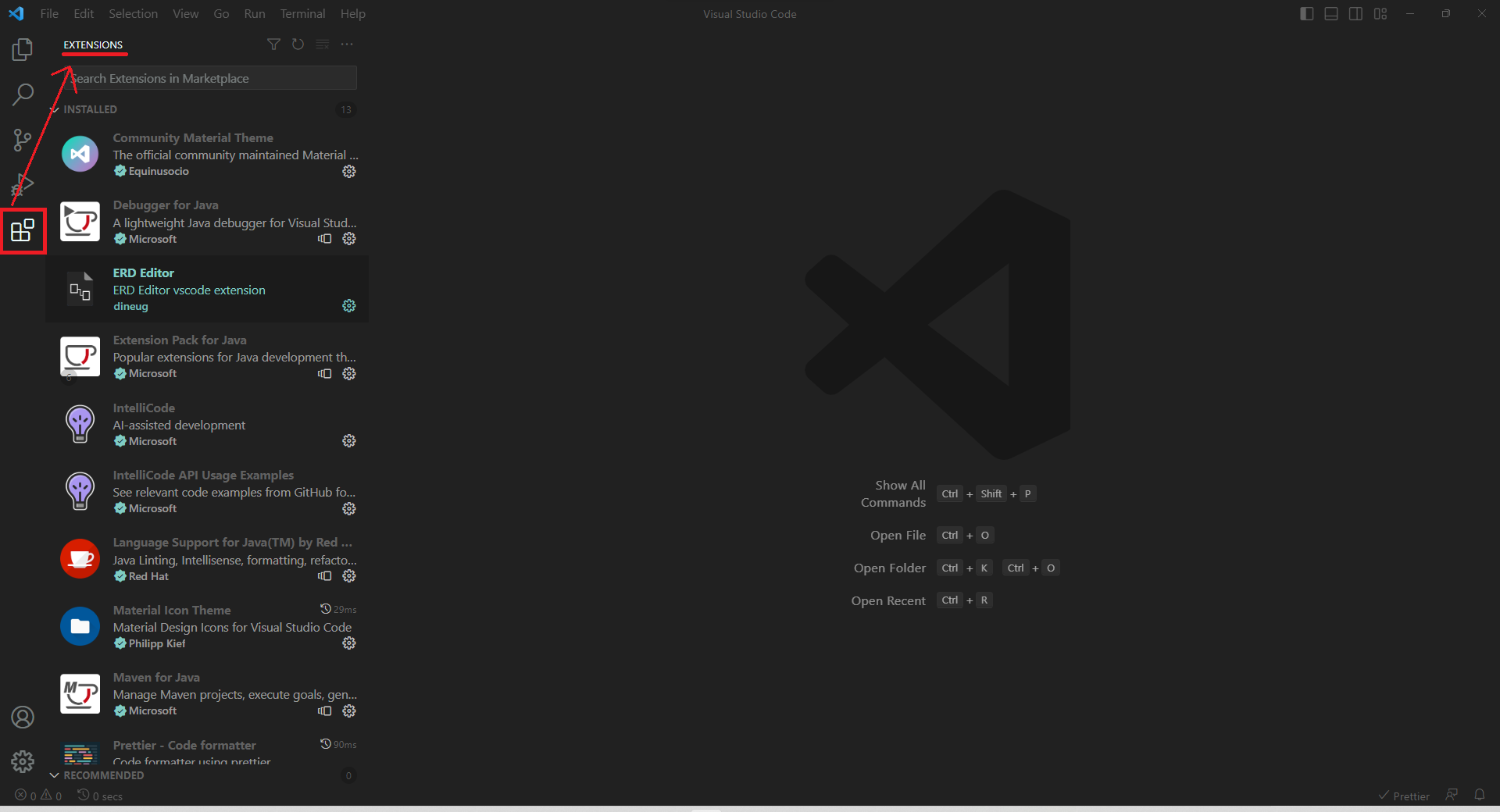Click the feedback icon in status bar
The width and height of the screenshot is (1500, 812).
coord(1452,795)
